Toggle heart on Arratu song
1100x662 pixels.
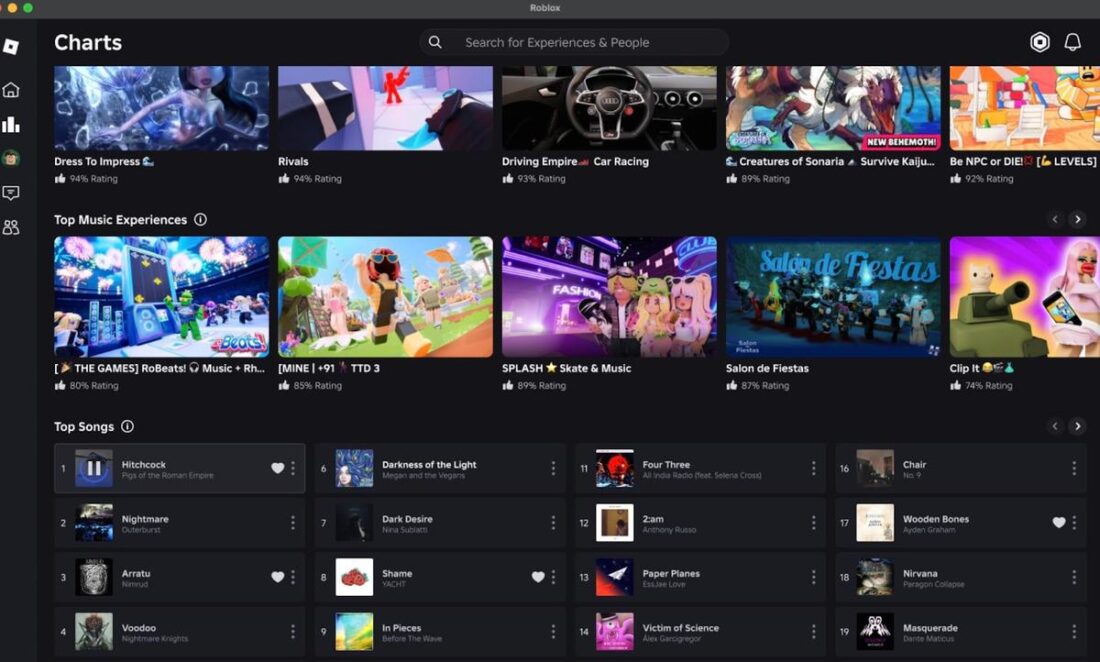coord(278,577)
